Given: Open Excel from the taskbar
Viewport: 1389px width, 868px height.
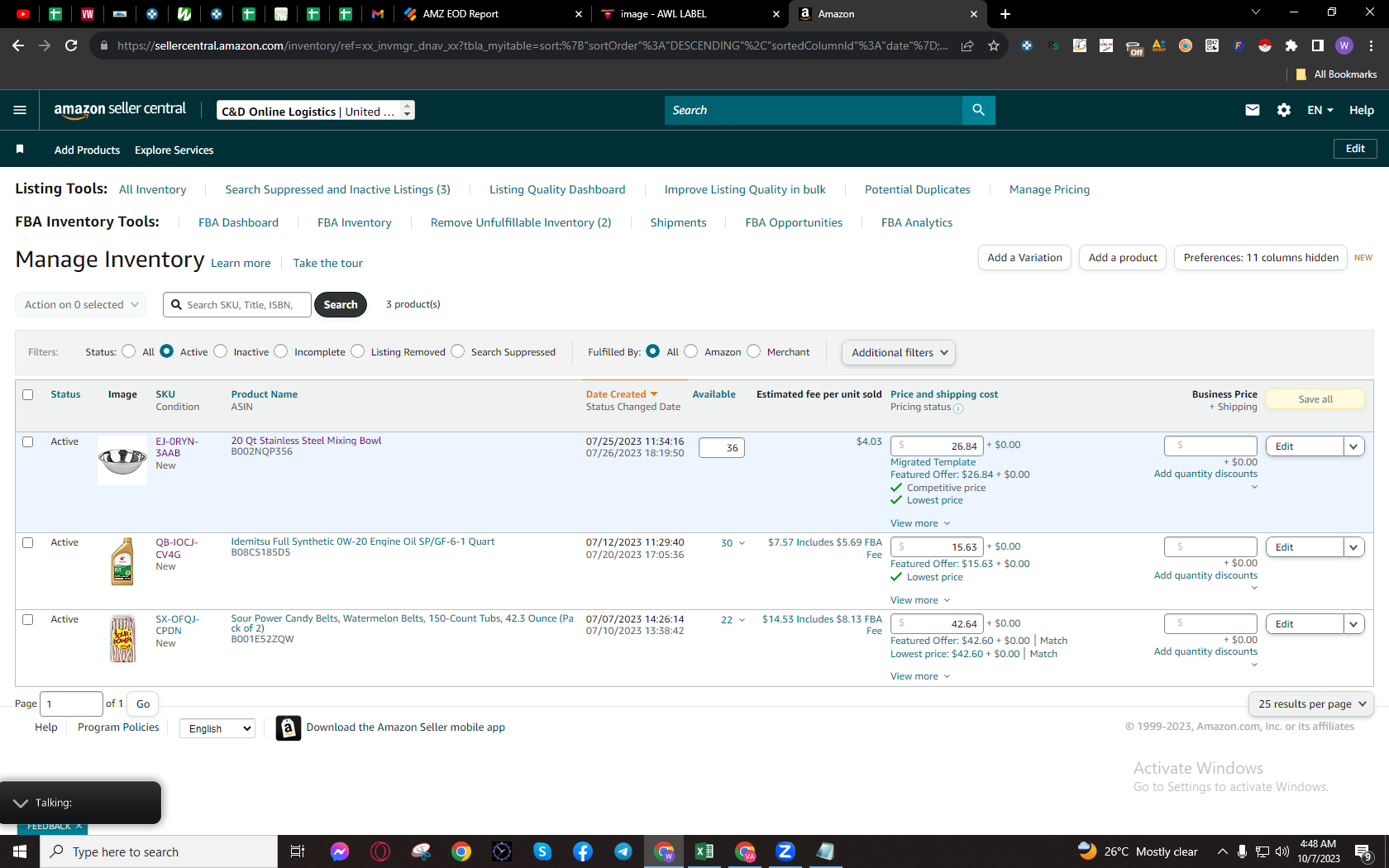Looking at the screenshot, I should coord(704,851).
